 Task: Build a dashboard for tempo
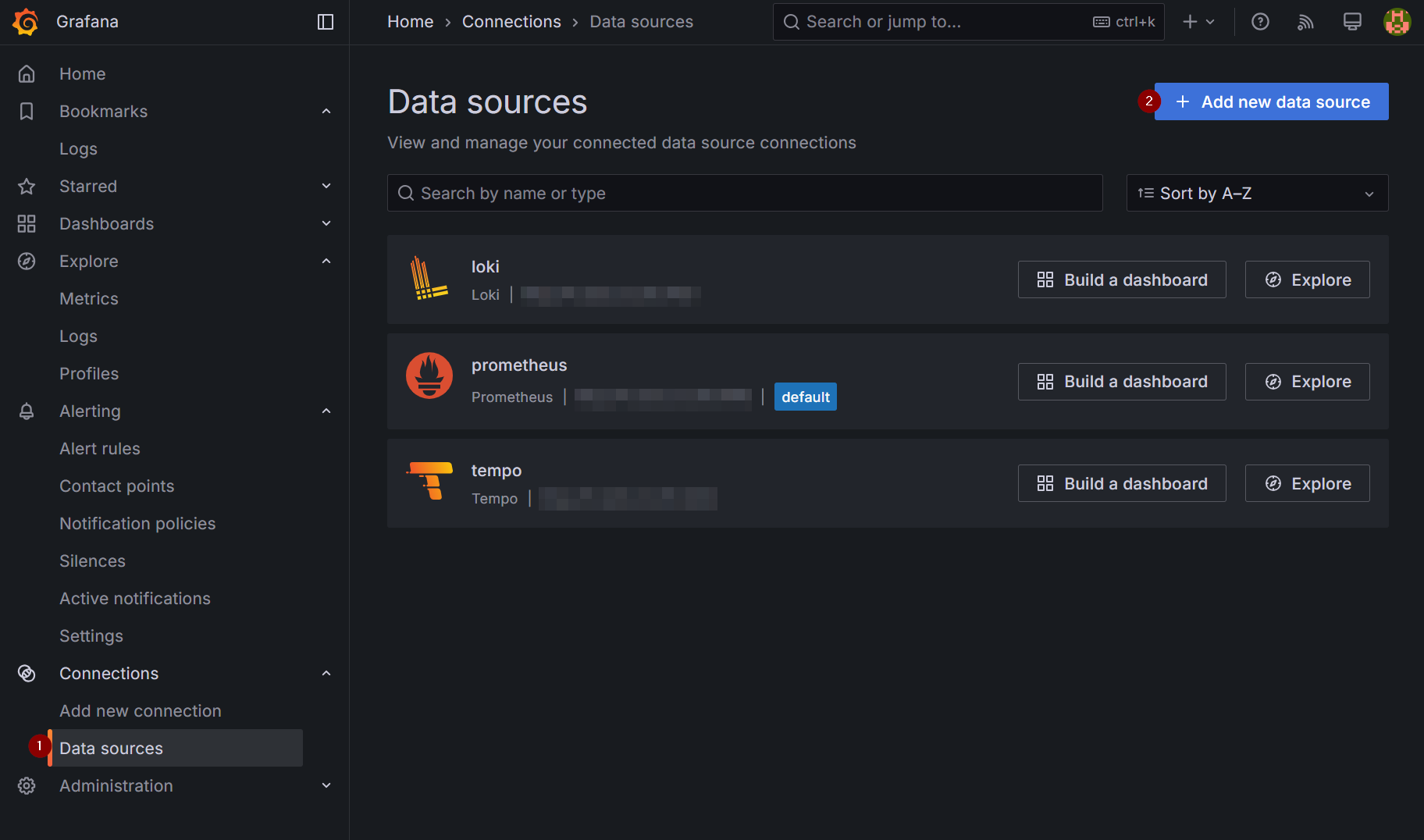tap(1122, 483)
